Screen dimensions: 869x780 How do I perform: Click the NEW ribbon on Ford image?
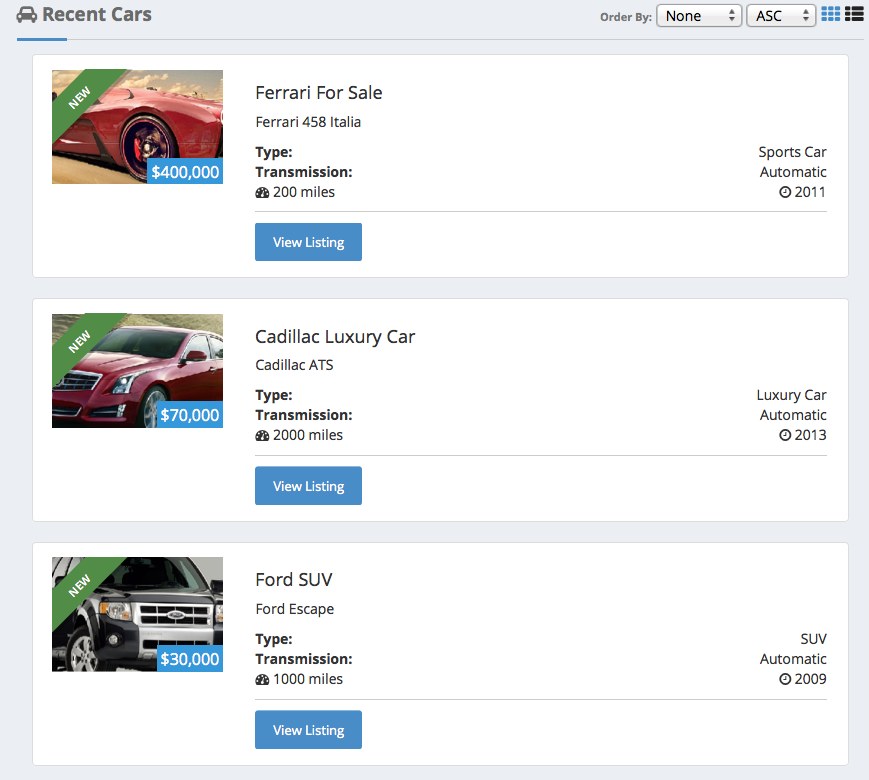79,585
